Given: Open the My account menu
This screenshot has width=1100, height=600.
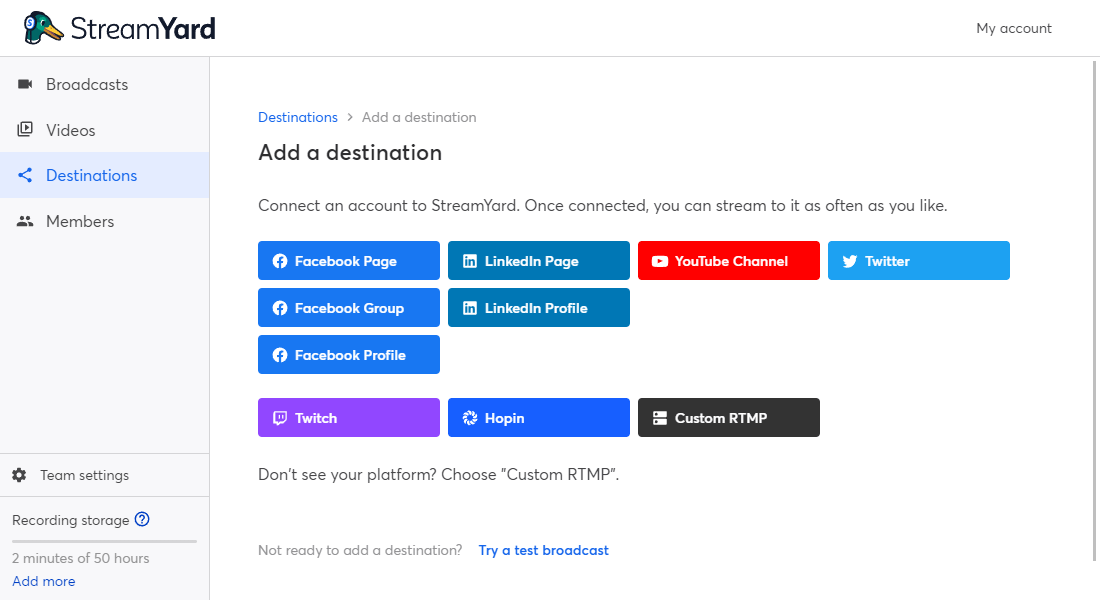Looking at the screenshot, I should [x=1013, y=28].
